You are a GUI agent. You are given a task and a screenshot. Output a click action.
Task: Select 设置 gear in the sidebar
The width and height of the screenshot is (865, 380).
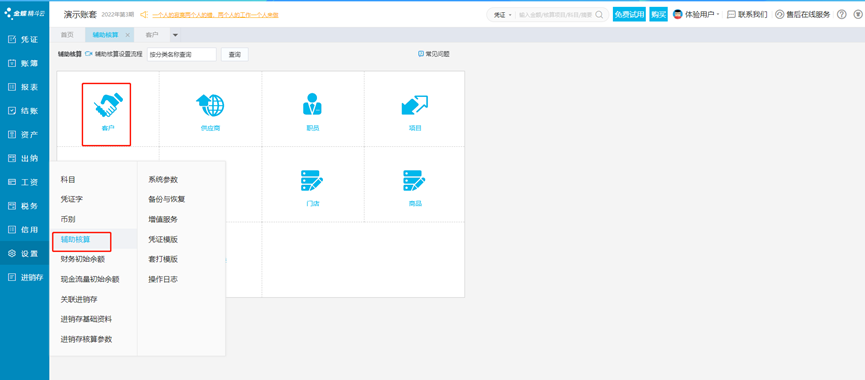click(x=24, y=254)
